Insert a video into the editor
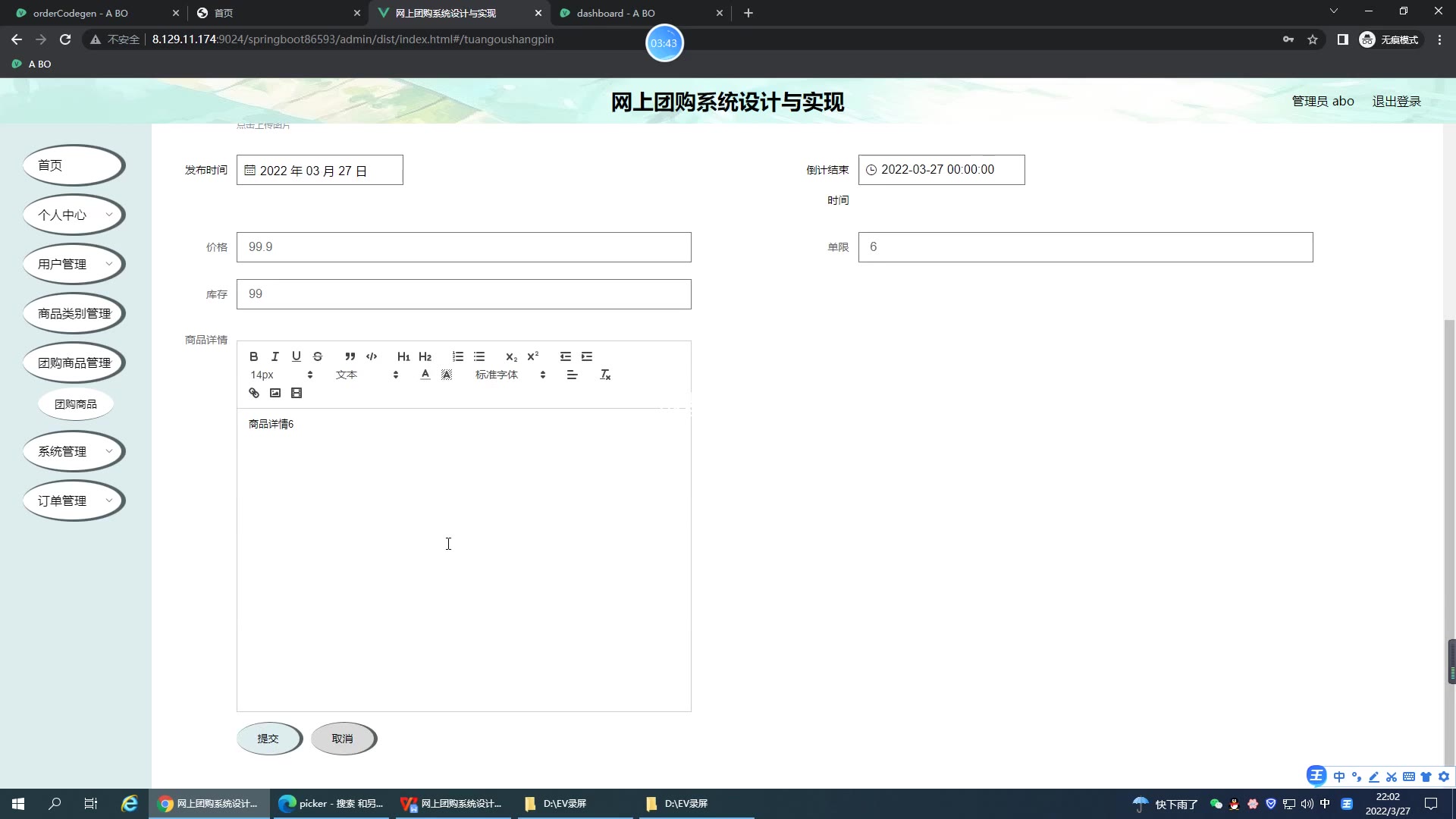 pyautogui.click(x=297, y=393)
